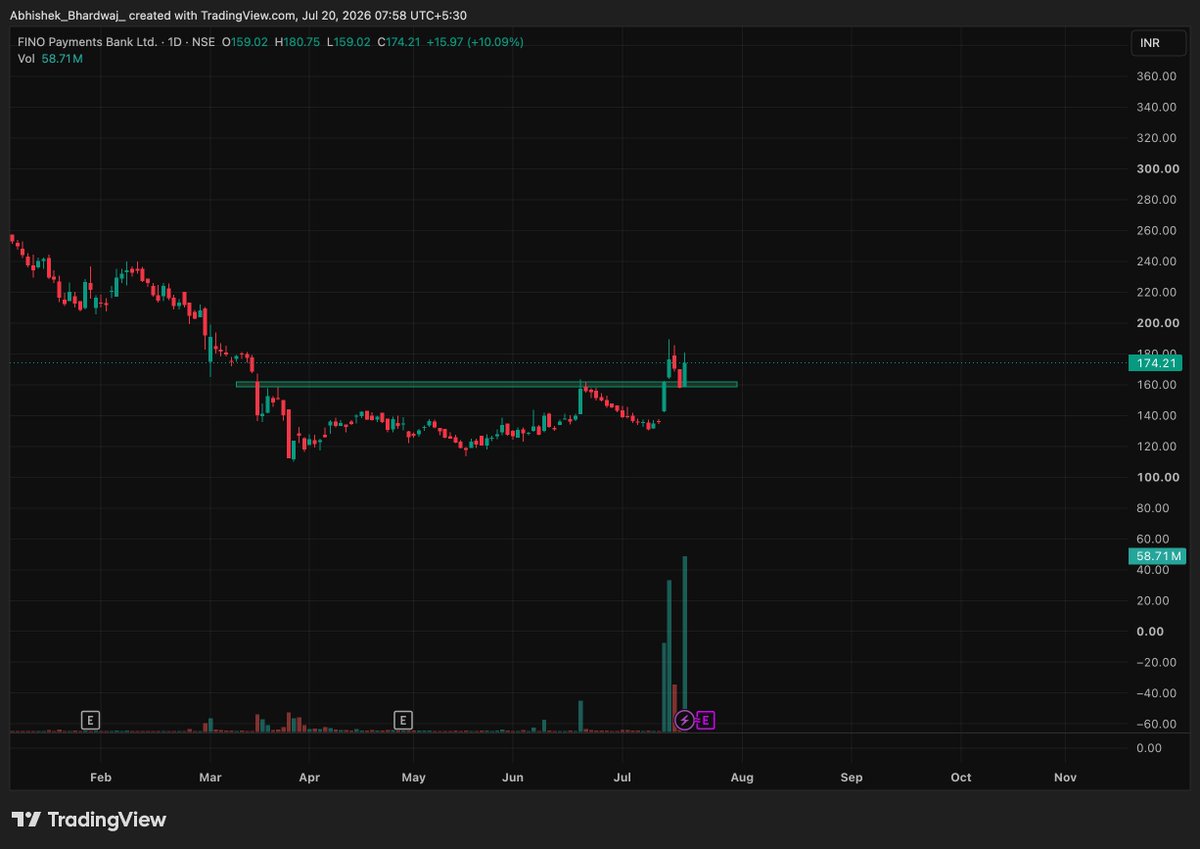Click the Aug label on time axis
The image size is (1200, 849).
click(x=741, y=777)
